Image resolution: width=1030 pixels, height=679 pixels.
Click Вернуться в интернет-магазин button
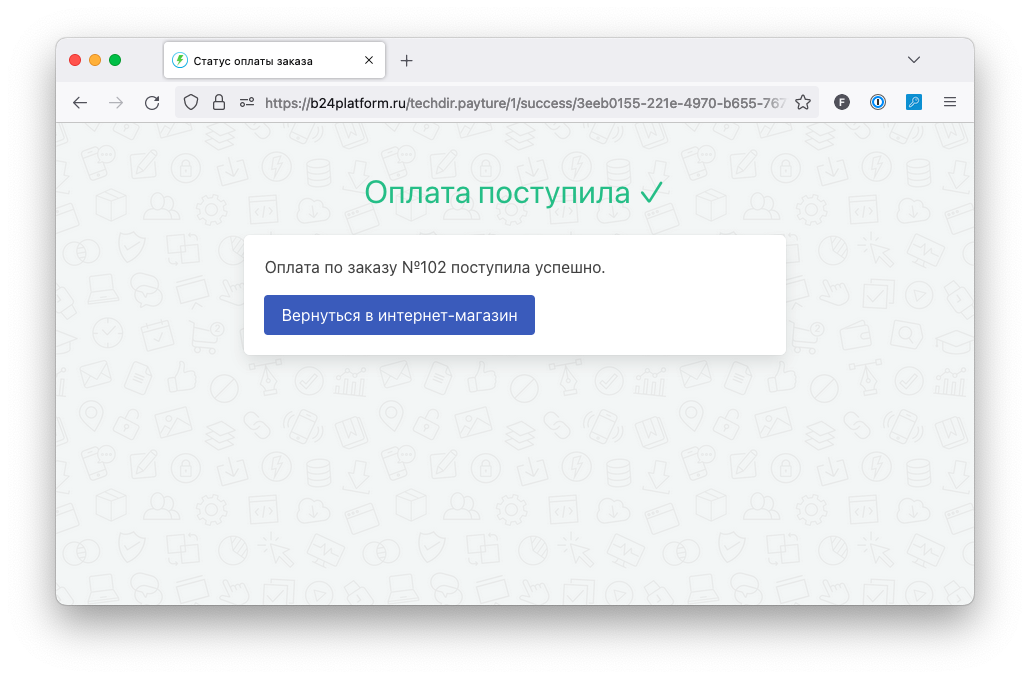399,315
